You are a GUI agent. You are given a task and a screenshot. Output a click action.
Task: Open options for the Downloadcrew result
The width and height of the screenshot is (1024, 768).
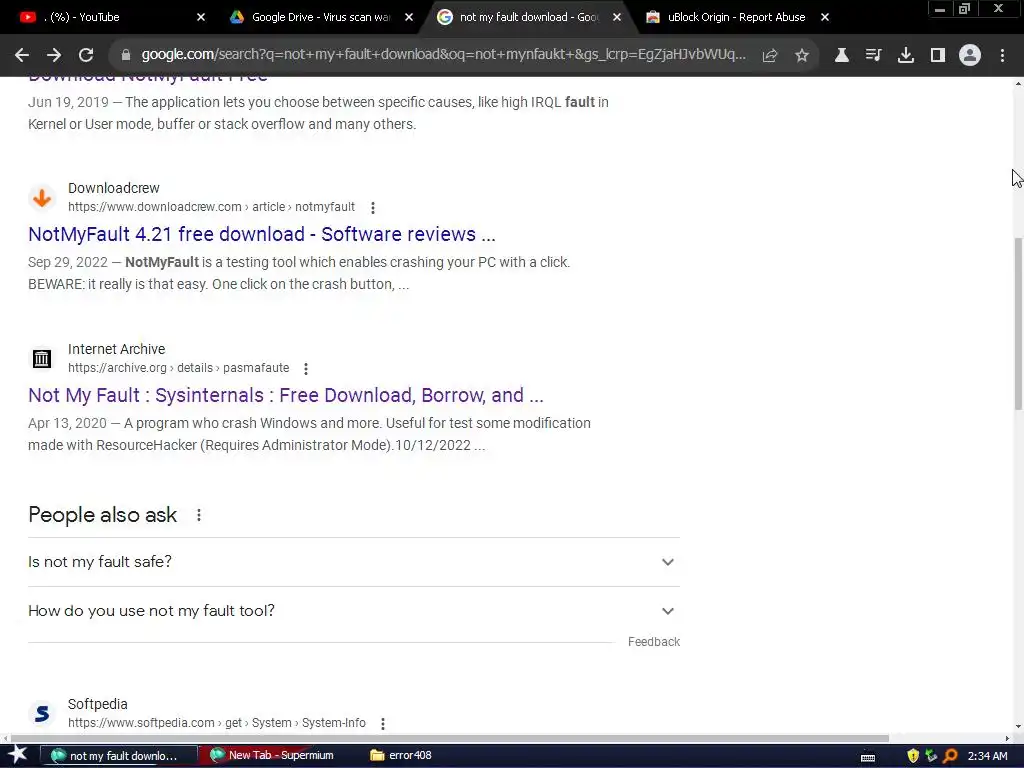click(x=373, y=208)
